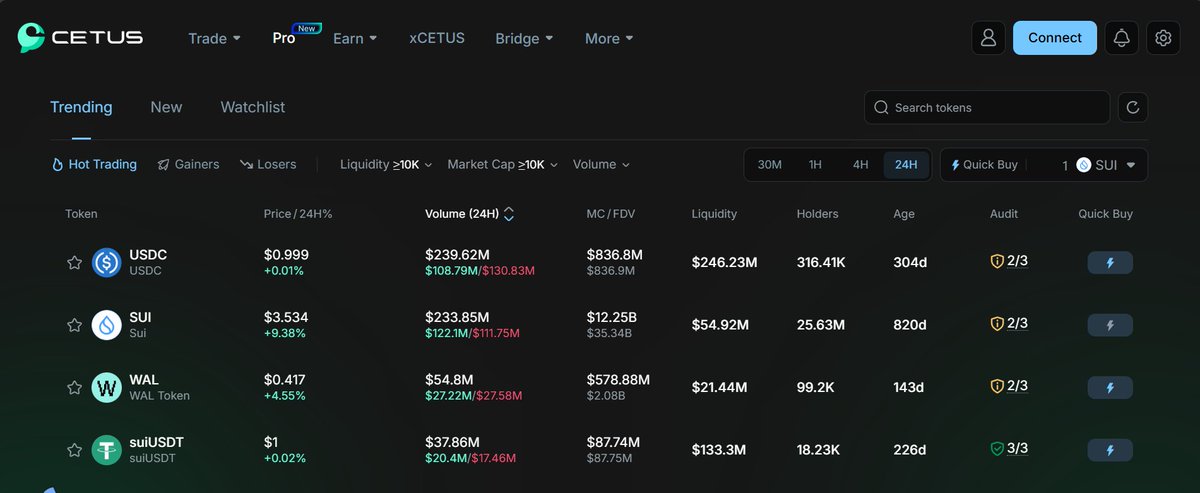
Task: Quick buy SUI lightning button
Action: pyautogui.click(x=1110, y=325)
